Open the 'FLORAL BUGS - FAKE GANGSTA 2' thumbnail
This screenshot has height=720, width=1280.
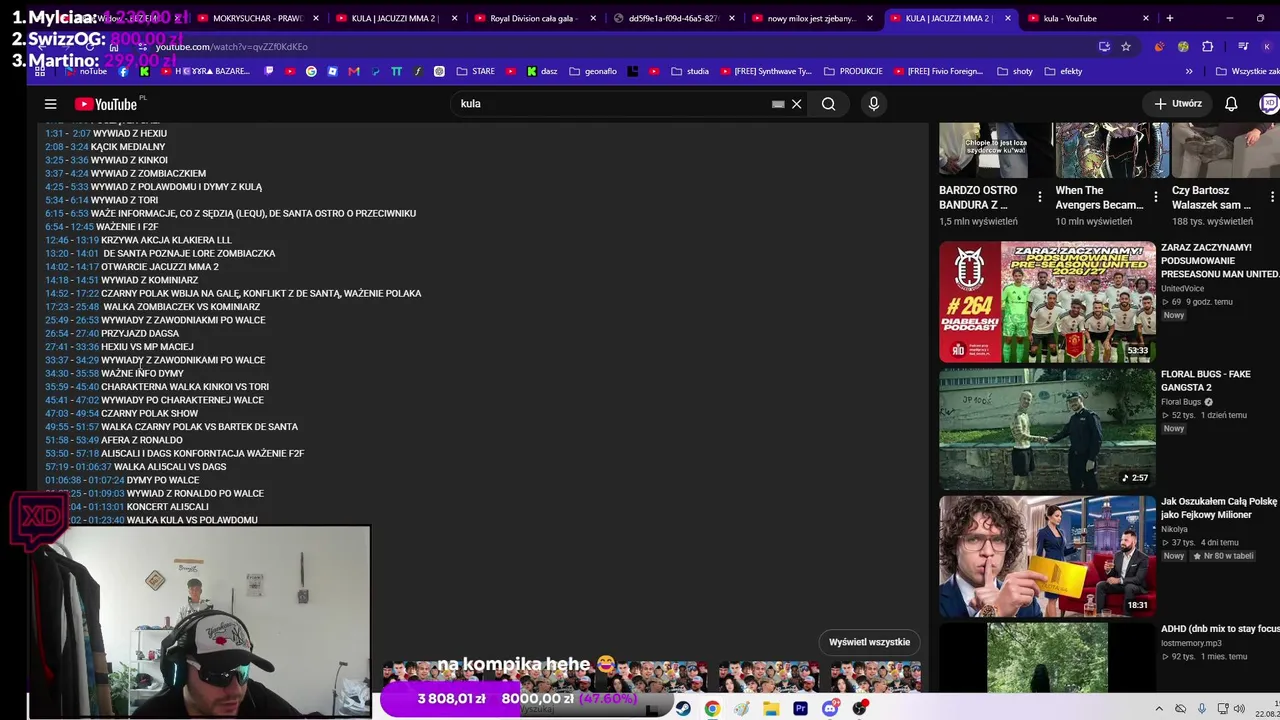(1047, 429)
